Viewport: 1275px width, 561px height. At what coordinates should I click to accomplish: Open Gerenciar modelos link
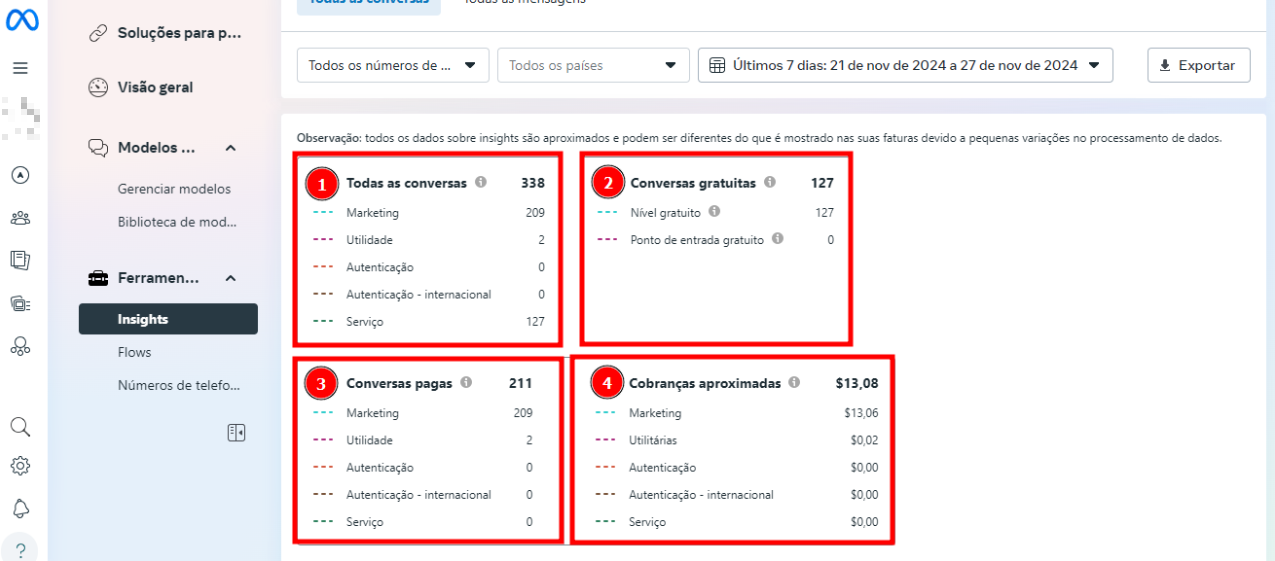[174, 189]
